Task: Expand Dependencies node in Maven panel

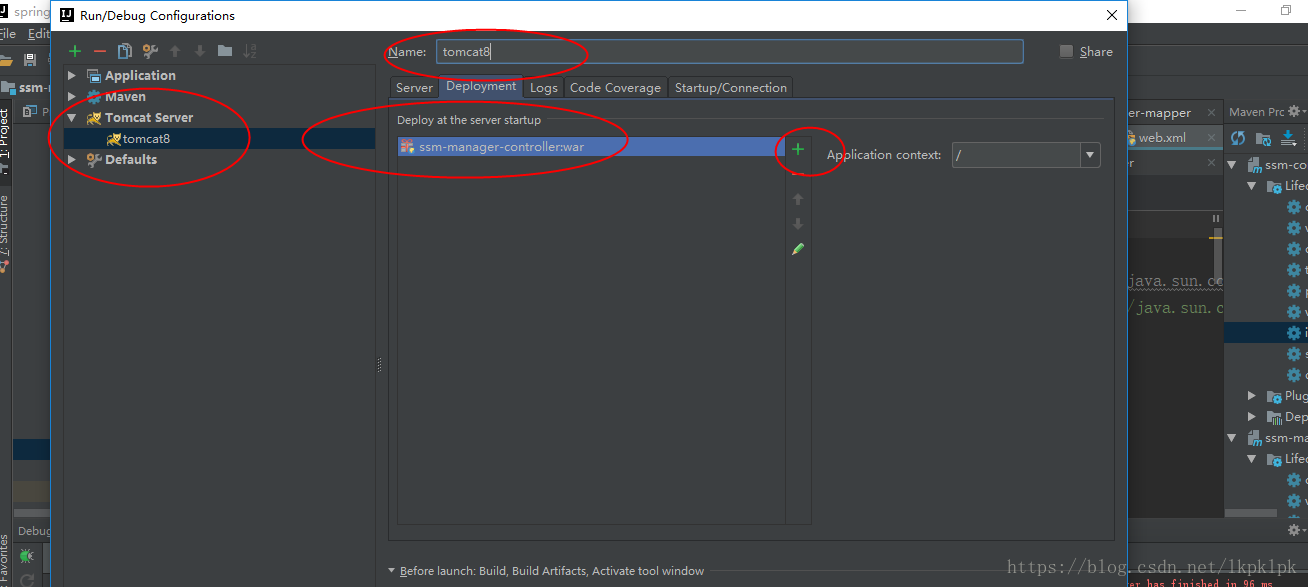Action: [x=1252, y=417]
